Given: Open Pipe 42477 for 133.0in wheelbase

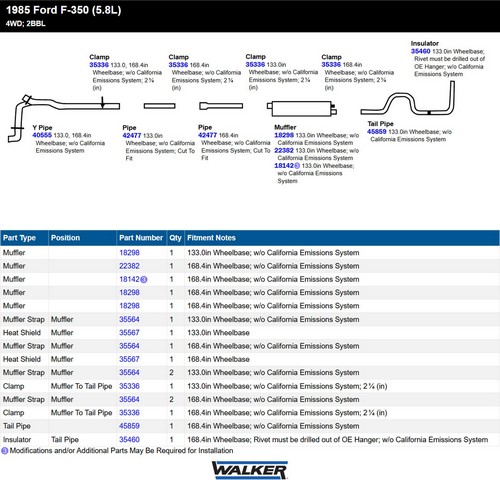Looking at the screenshot, I should pos(132,136).
